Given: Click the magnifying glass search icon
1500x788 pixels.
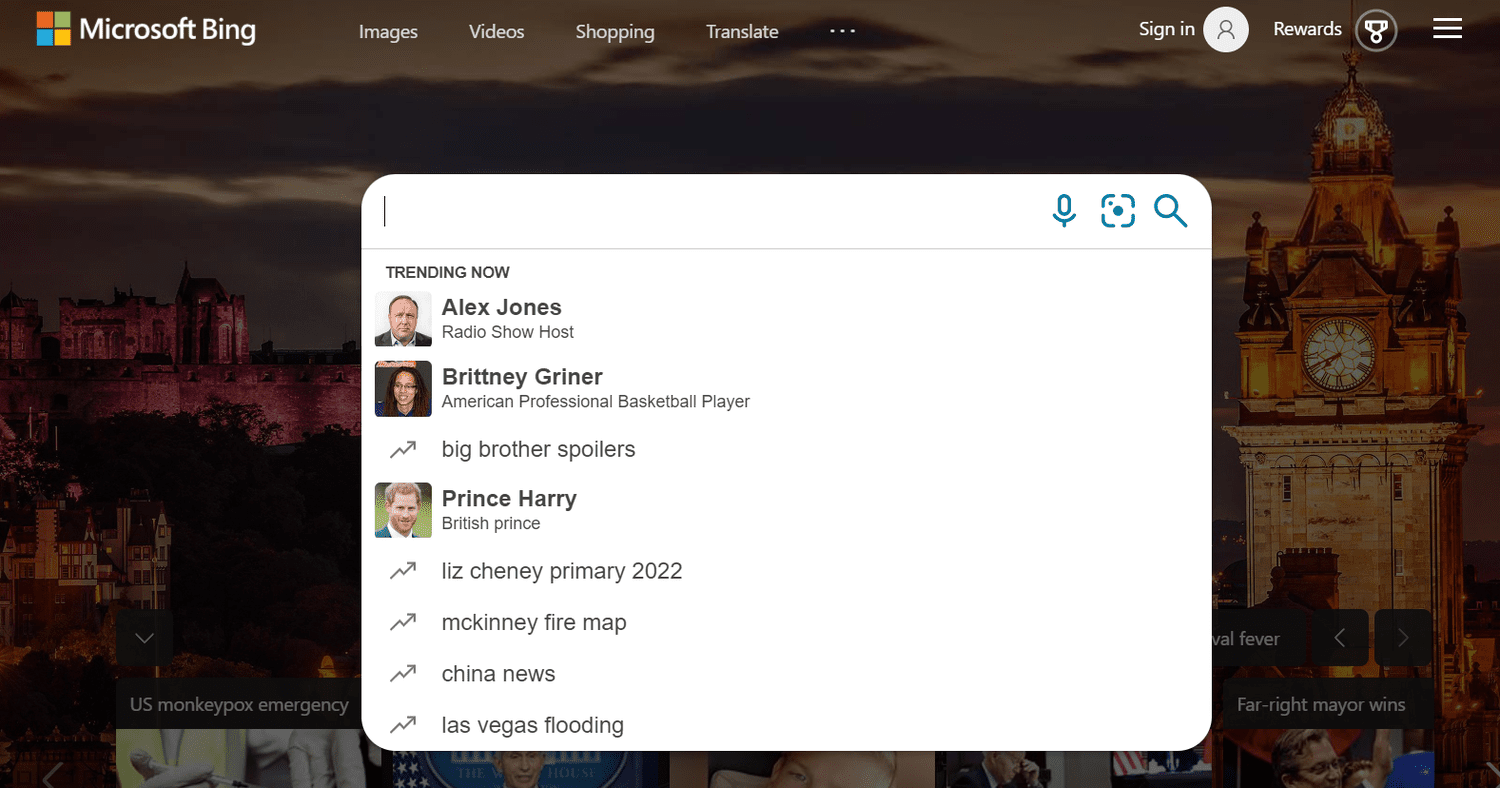Looking at the screenshot, I should coord(1170,211).
